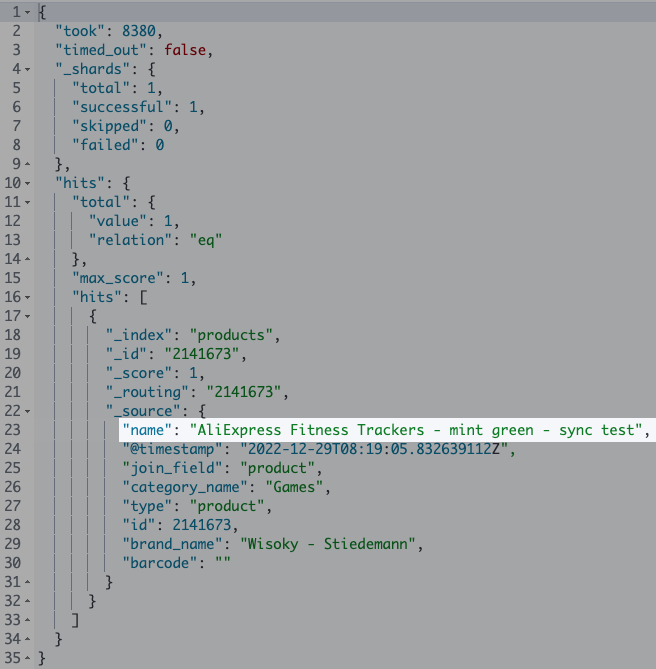Click the "failed" key
The height and width of the screenshot is (669, 656).
pyautogui.click(x=105, y=145)
